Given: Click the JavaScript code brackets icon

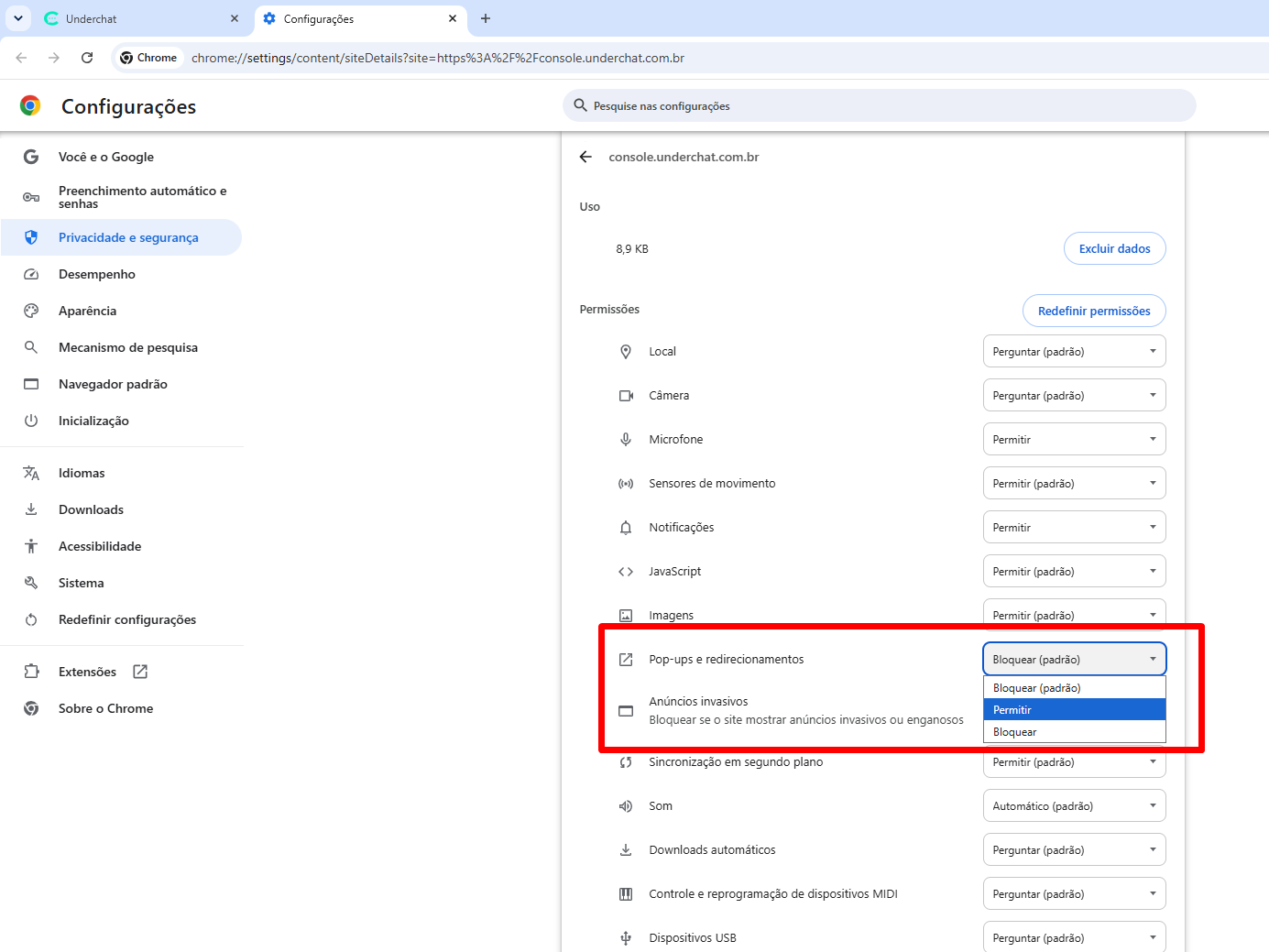Looking at the screenshot, I should 626,571.
